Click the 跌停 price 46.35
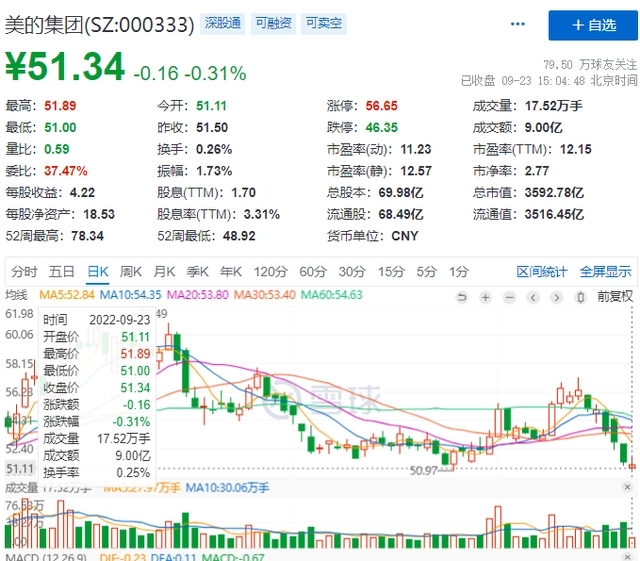The width and height of the screenshot is (640, 561). pos(381,128)
